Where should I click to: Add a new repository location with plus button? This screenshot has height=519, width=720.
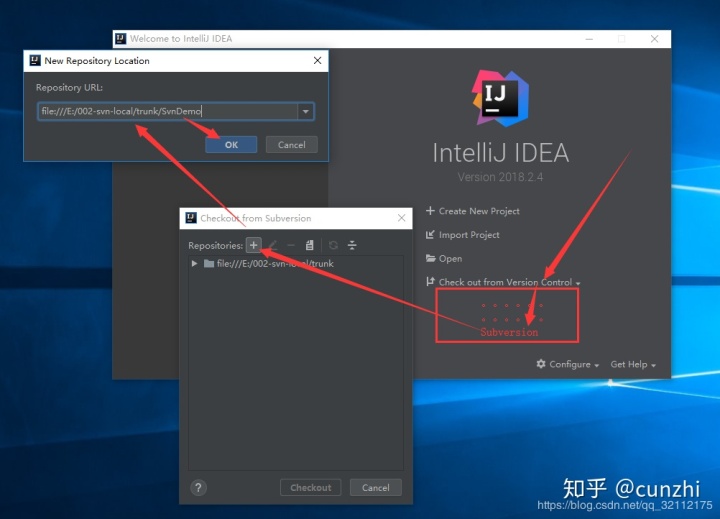253,245
